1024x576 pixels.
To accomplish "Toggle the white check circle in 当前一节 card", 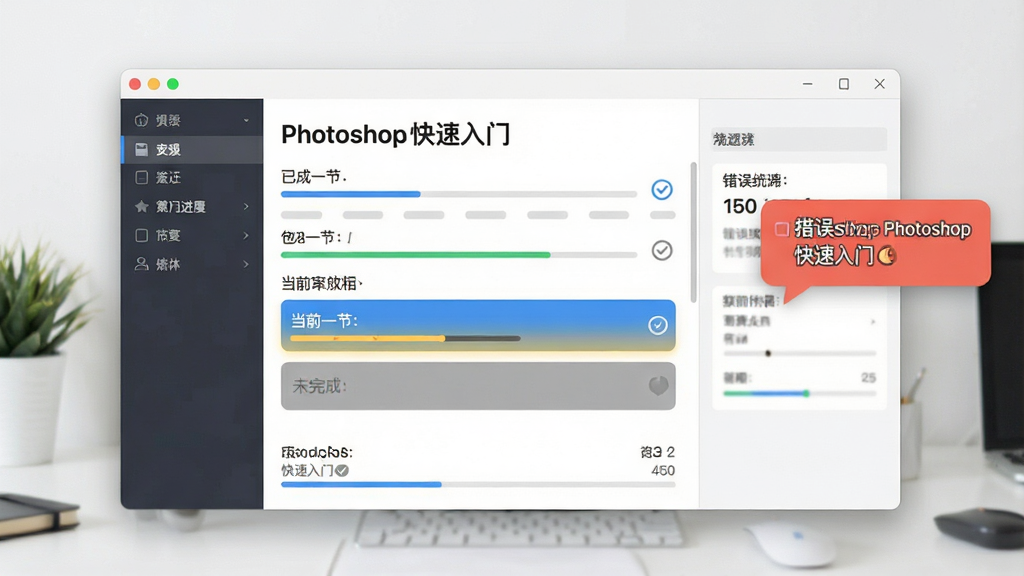I will coord(658,325).
